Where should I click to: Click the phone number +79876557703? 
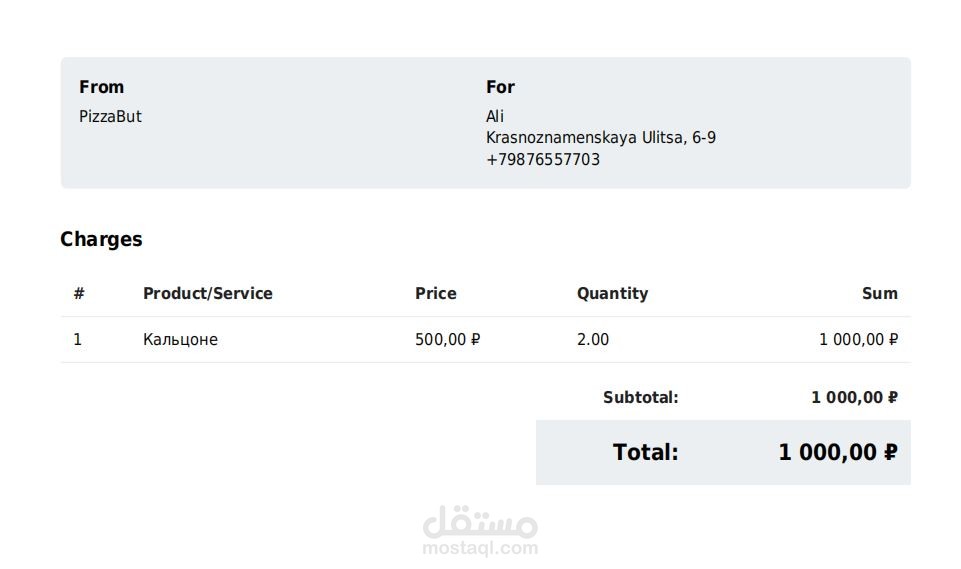coord(543,160)
